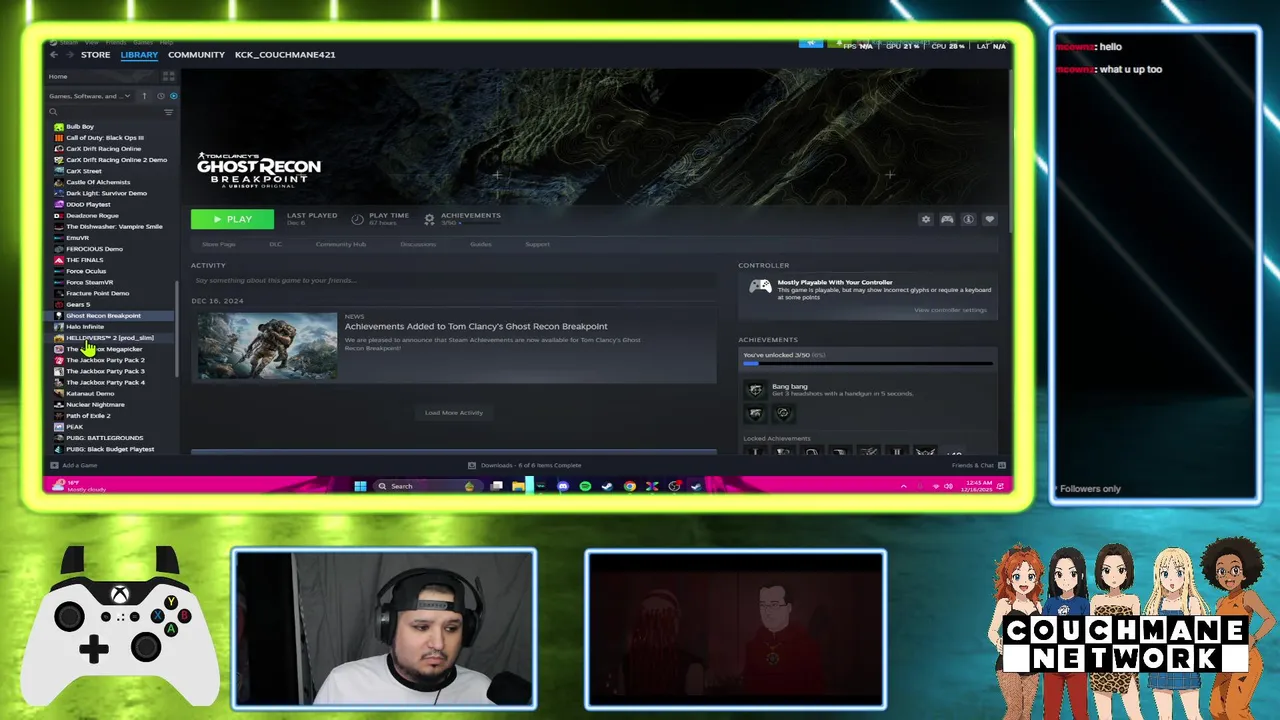Click the Bang bang achievement icon
The height and width of the screenshot is (720, 1280).
pos(755,390)
